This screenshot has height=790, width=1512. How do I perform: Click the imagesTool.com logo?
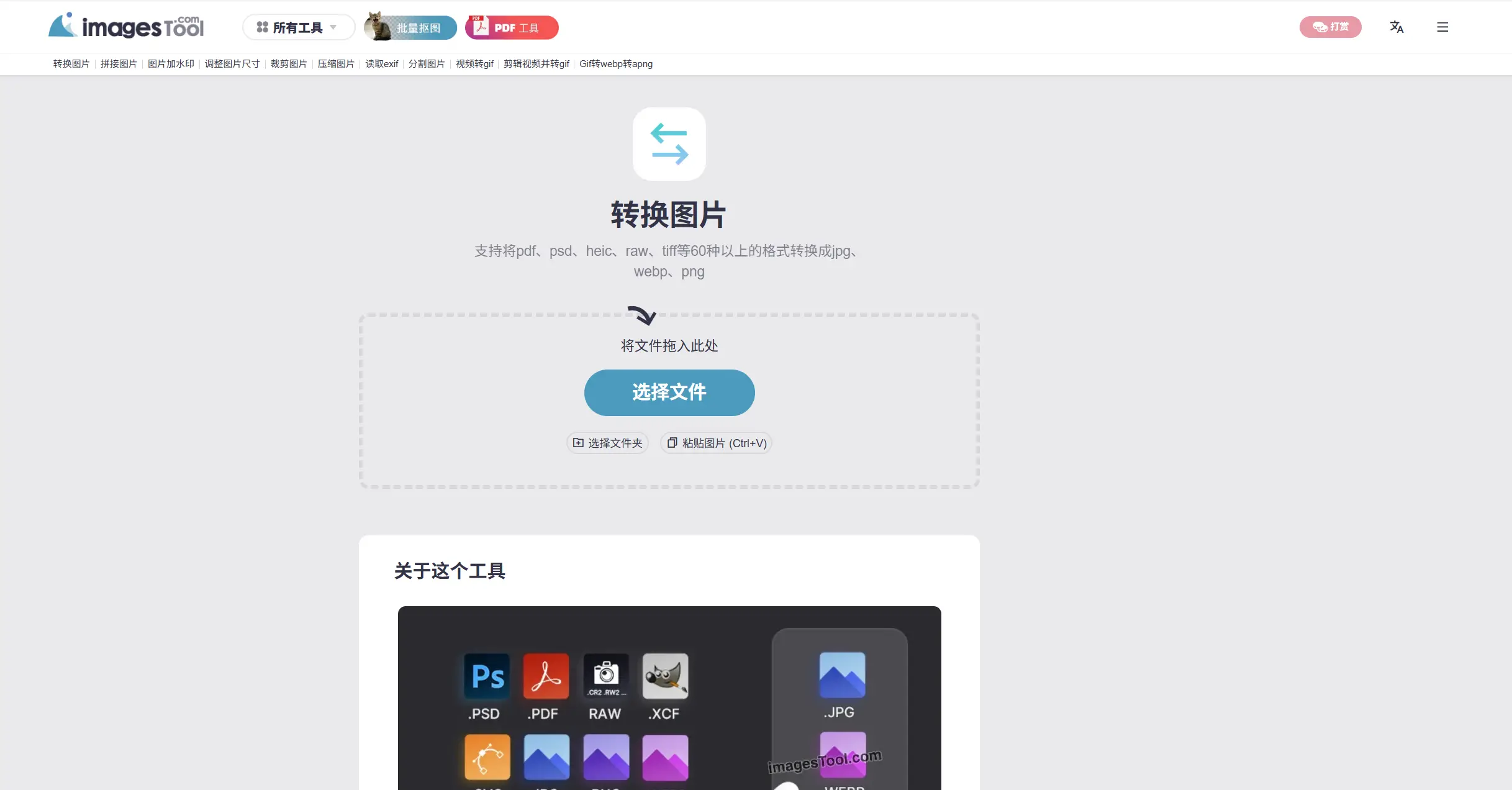point(126,26)
